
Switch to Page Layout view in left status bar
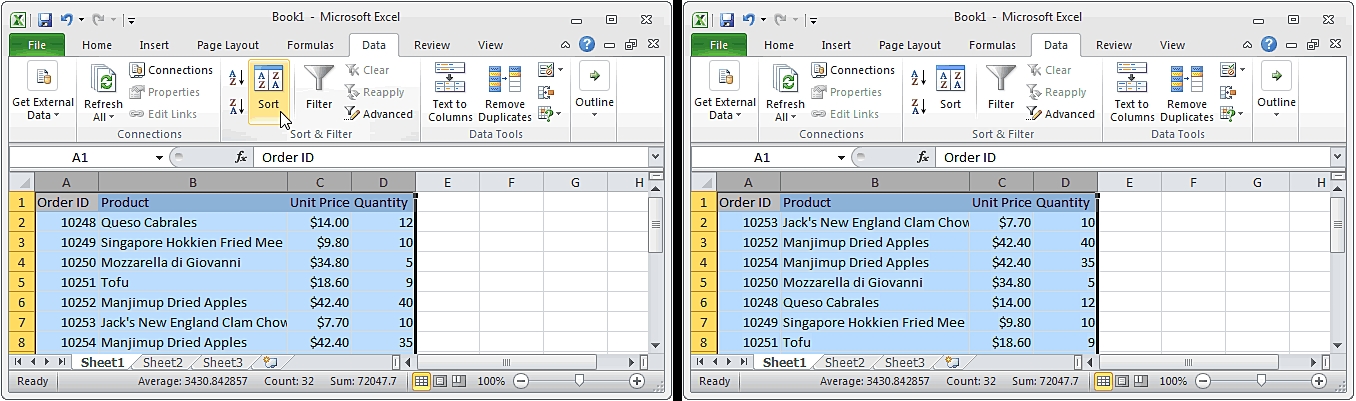440,381
